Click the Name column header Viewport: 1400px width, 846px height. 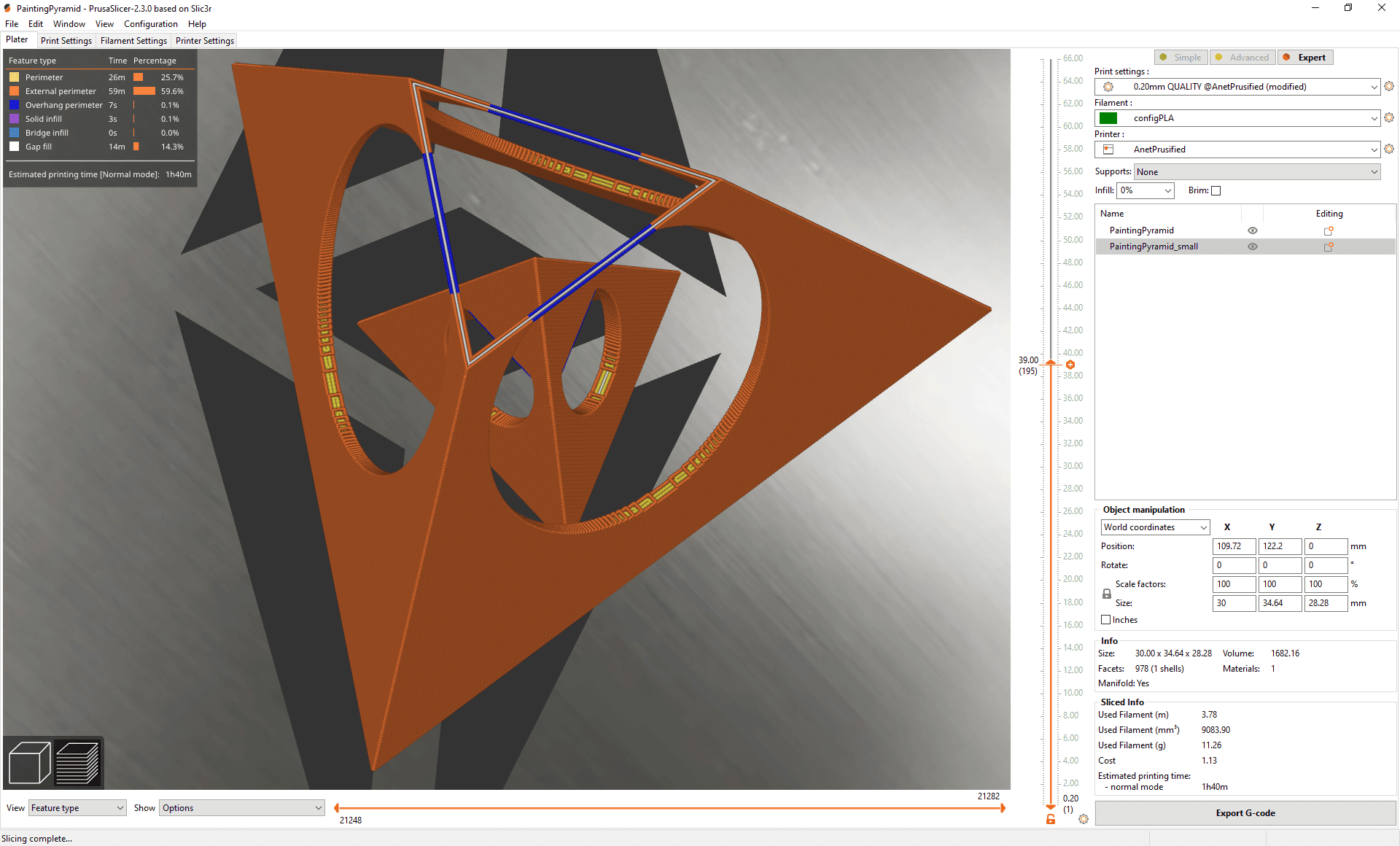tap(1168, 214)
